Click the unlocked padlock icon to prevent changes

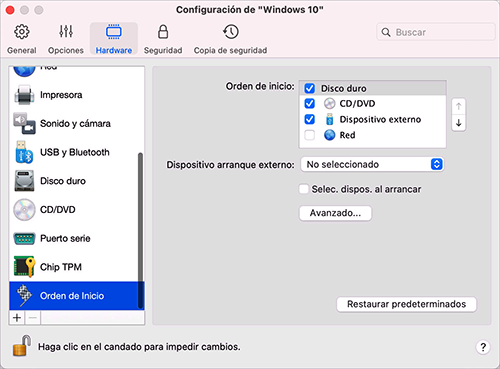point(22,346)
